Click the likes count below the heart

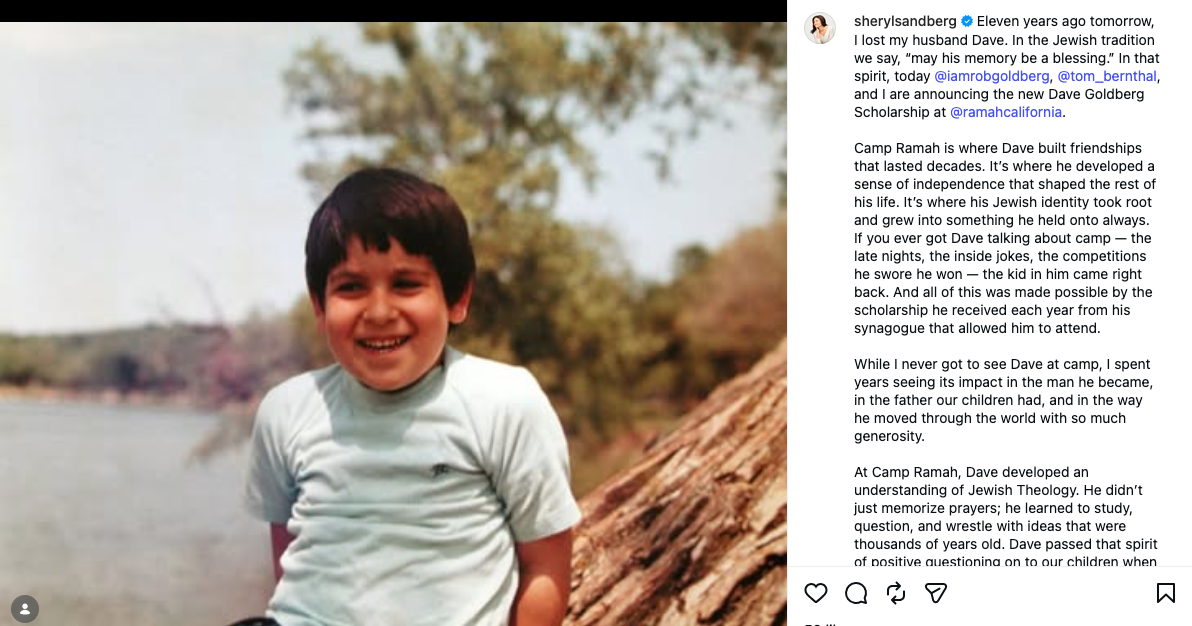pos(821,623)
